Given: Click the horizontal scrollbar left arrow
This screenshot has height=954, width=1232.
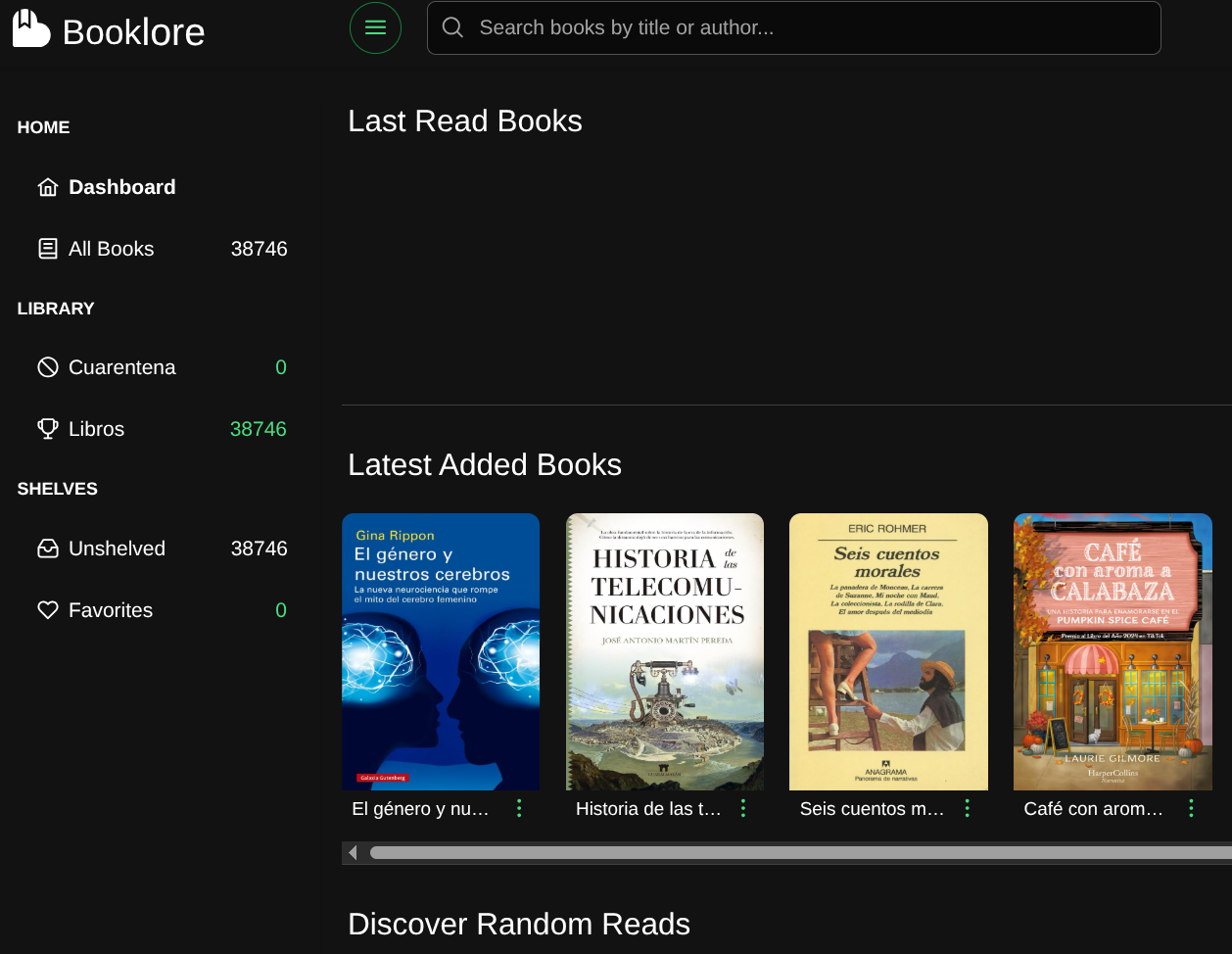Looking at the screenshot, I should click(x=353, y=853).
